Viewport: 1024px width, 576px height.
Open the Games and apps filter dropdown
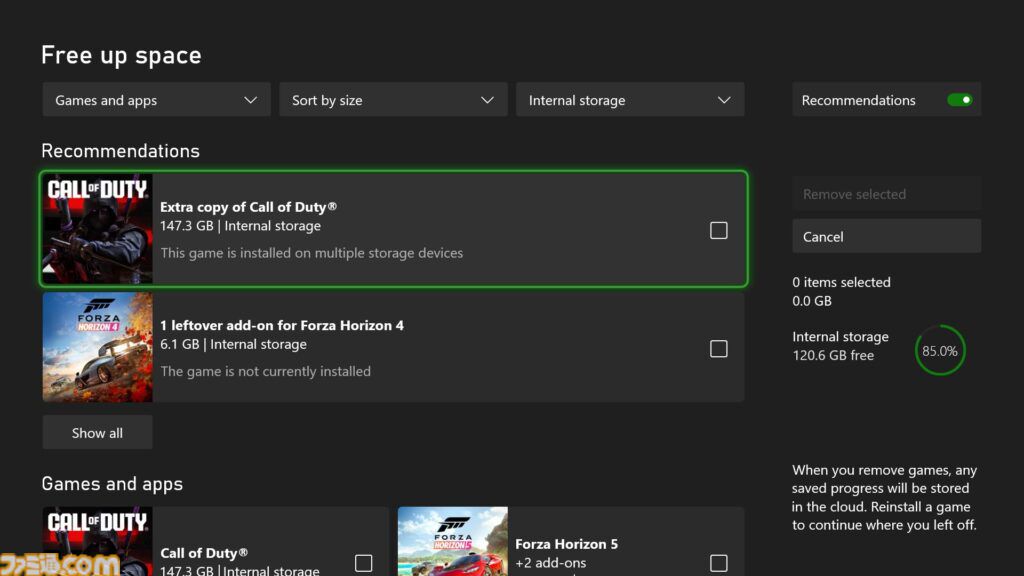(x=156, y=100)
